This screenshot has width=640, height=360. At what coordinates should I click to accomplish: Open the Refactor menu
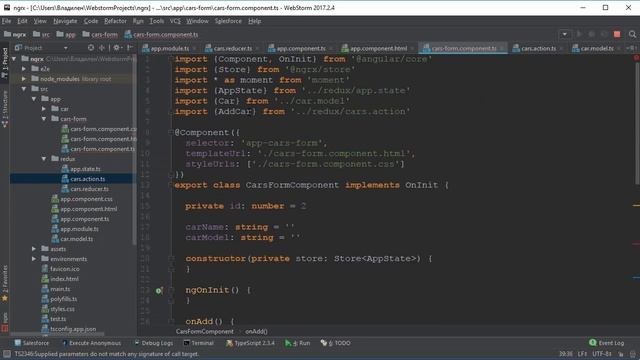click(116, 21)
